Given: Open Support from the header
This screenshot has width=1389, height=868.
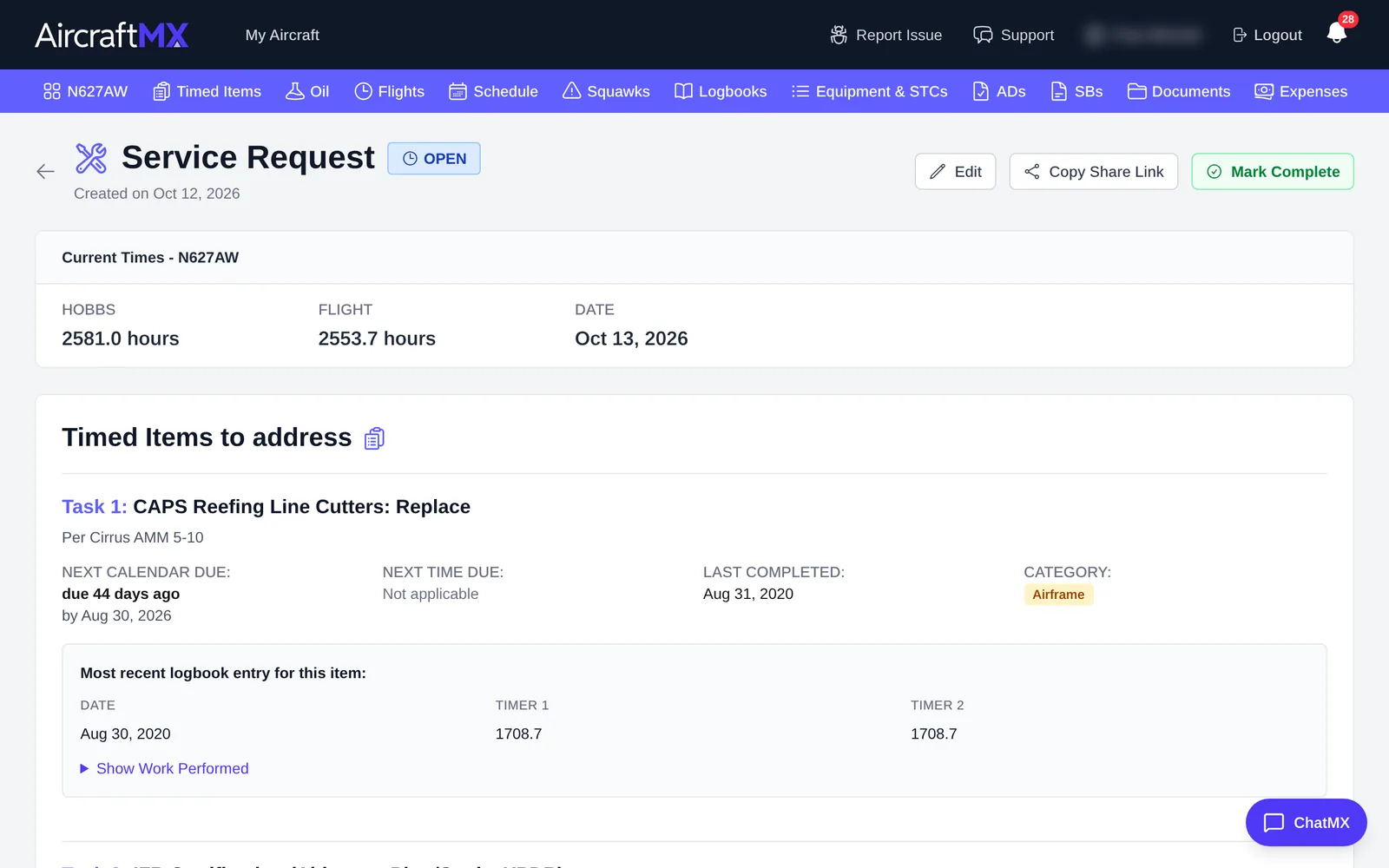Looking at the screenshot, I should tap(1014, 35).
